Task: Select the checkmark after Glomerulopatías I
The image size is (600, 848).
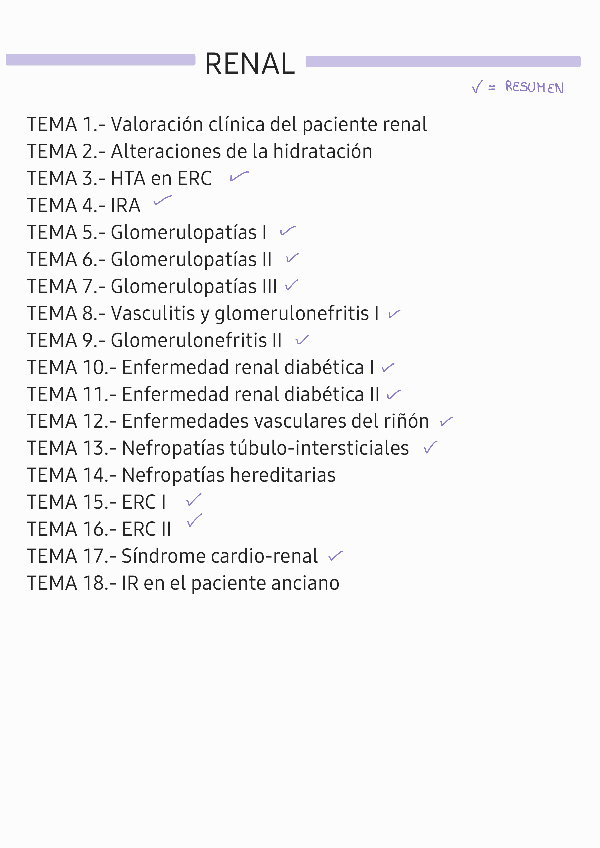Action: 288,231
